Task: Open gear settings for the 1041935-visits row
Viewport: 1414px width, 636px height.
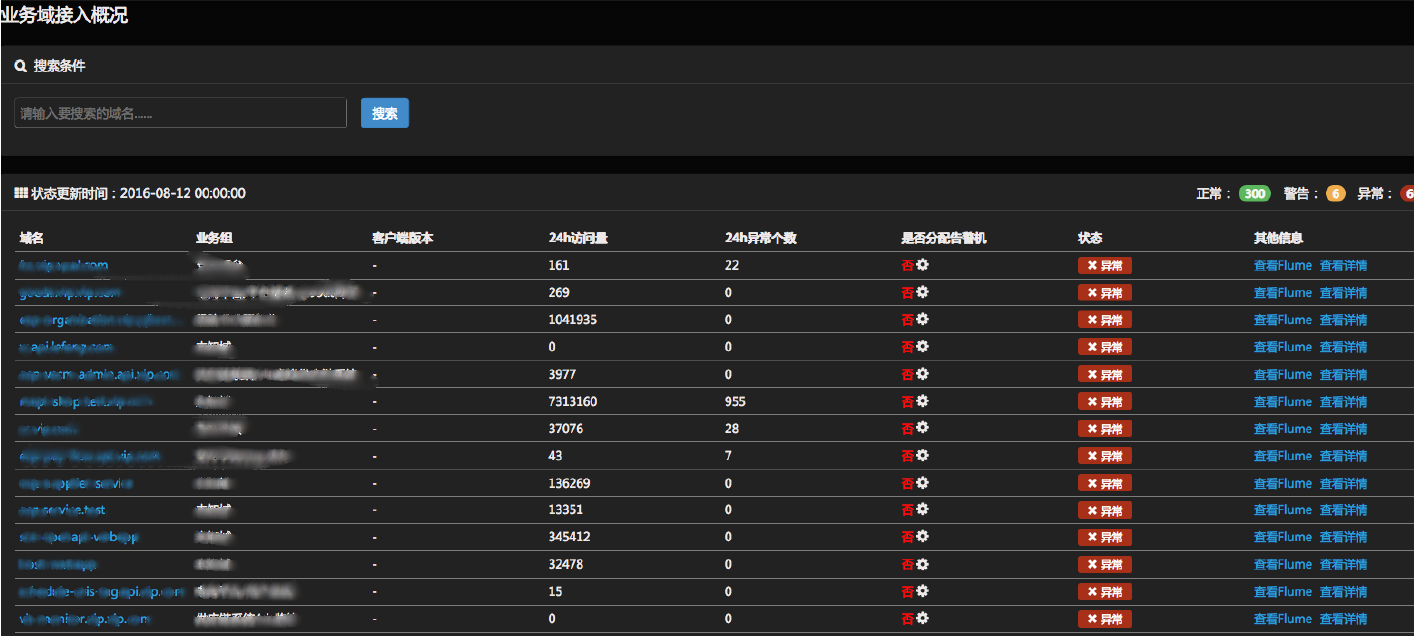Action: [x=922, y=319]
